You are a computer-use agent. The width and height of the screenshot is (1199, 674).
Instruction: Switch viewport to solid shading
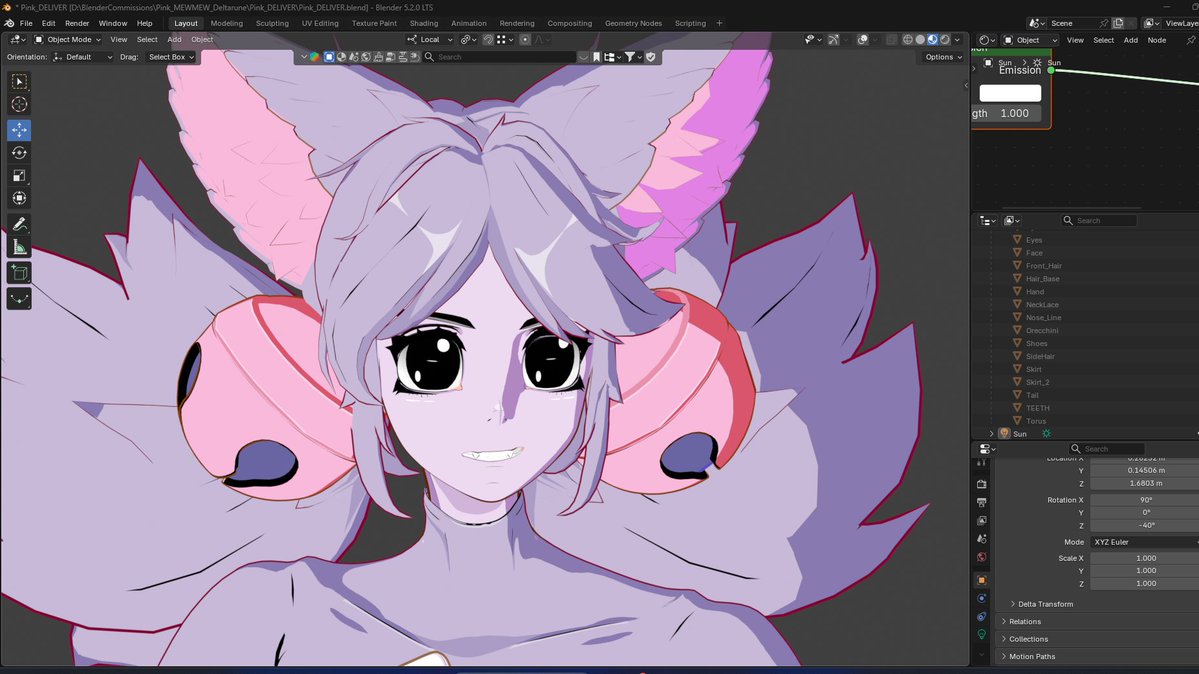click(920, 40)
